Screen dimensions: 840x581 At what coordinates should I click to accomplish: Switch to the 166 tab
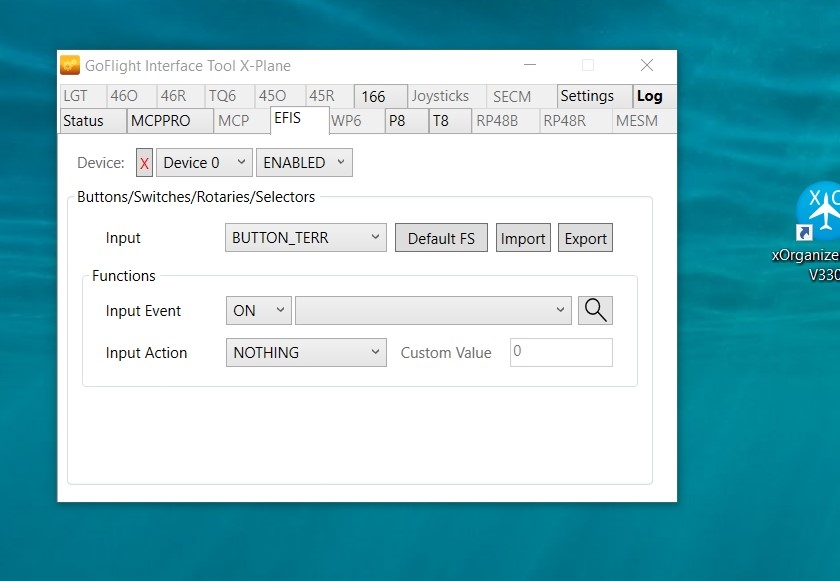[x=380, y=96]
